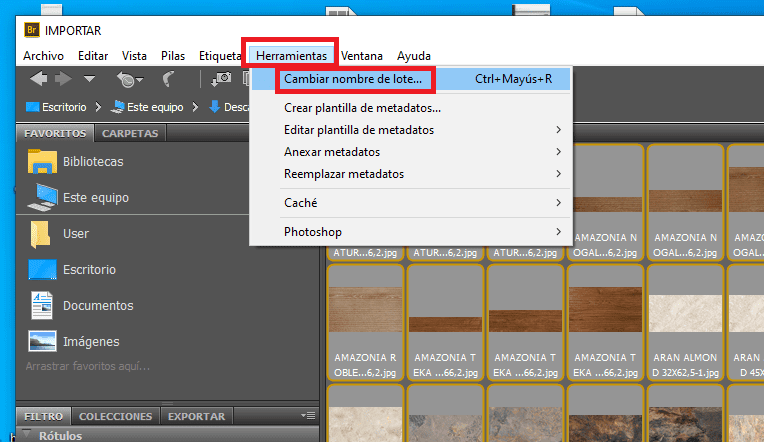
Task: Click the chevron after Este equipo in path
Action: tap(195, 107)
